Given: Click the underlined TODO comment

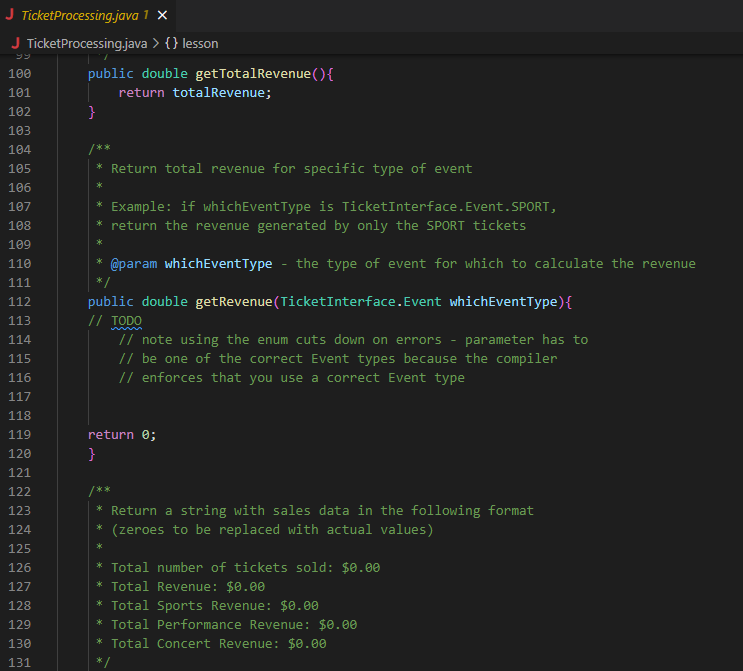Looking at the screenshot, I should (126, 321).
